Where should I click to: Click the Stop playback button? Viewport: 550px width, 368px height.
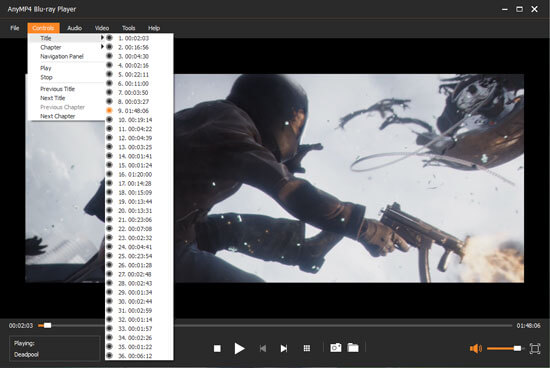point(217,348)
